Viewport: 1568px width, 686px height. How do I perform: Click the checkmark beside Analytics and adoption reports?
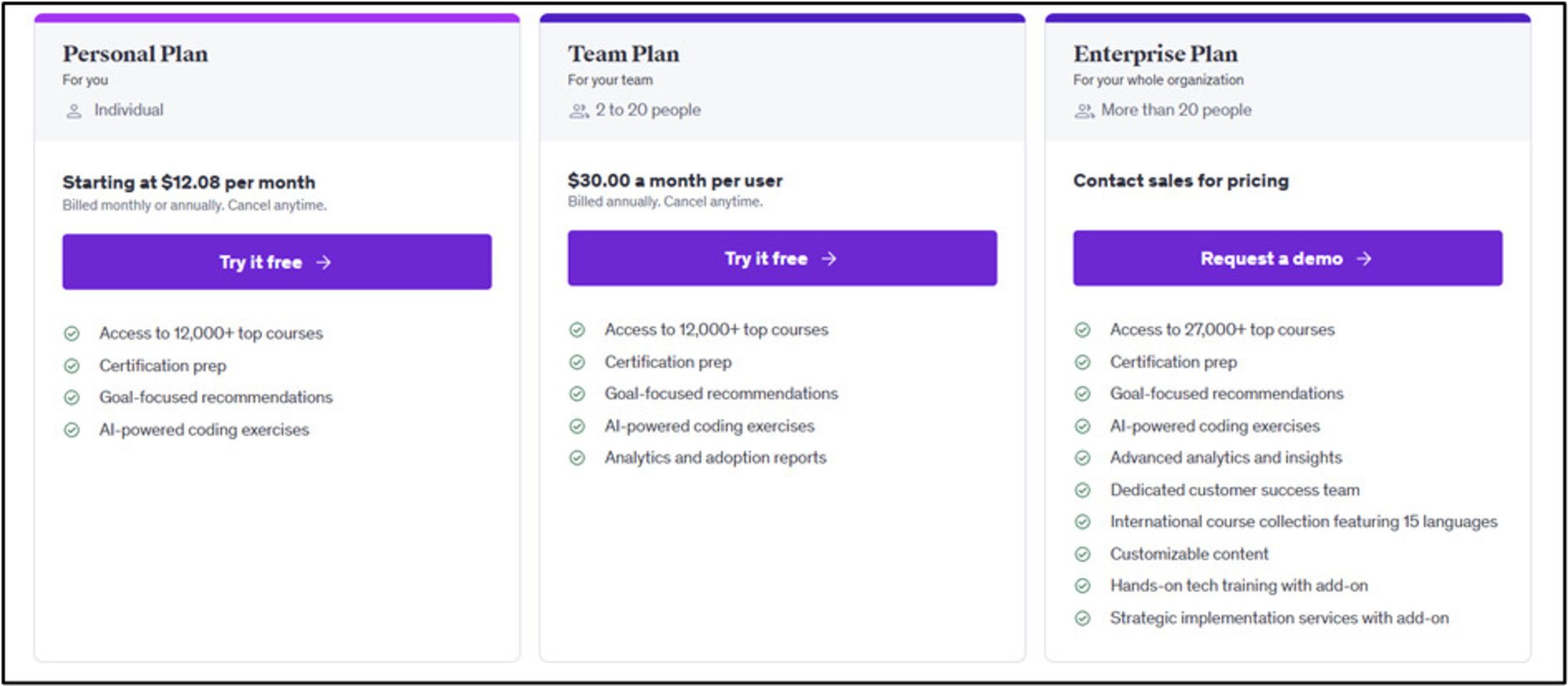577,458
